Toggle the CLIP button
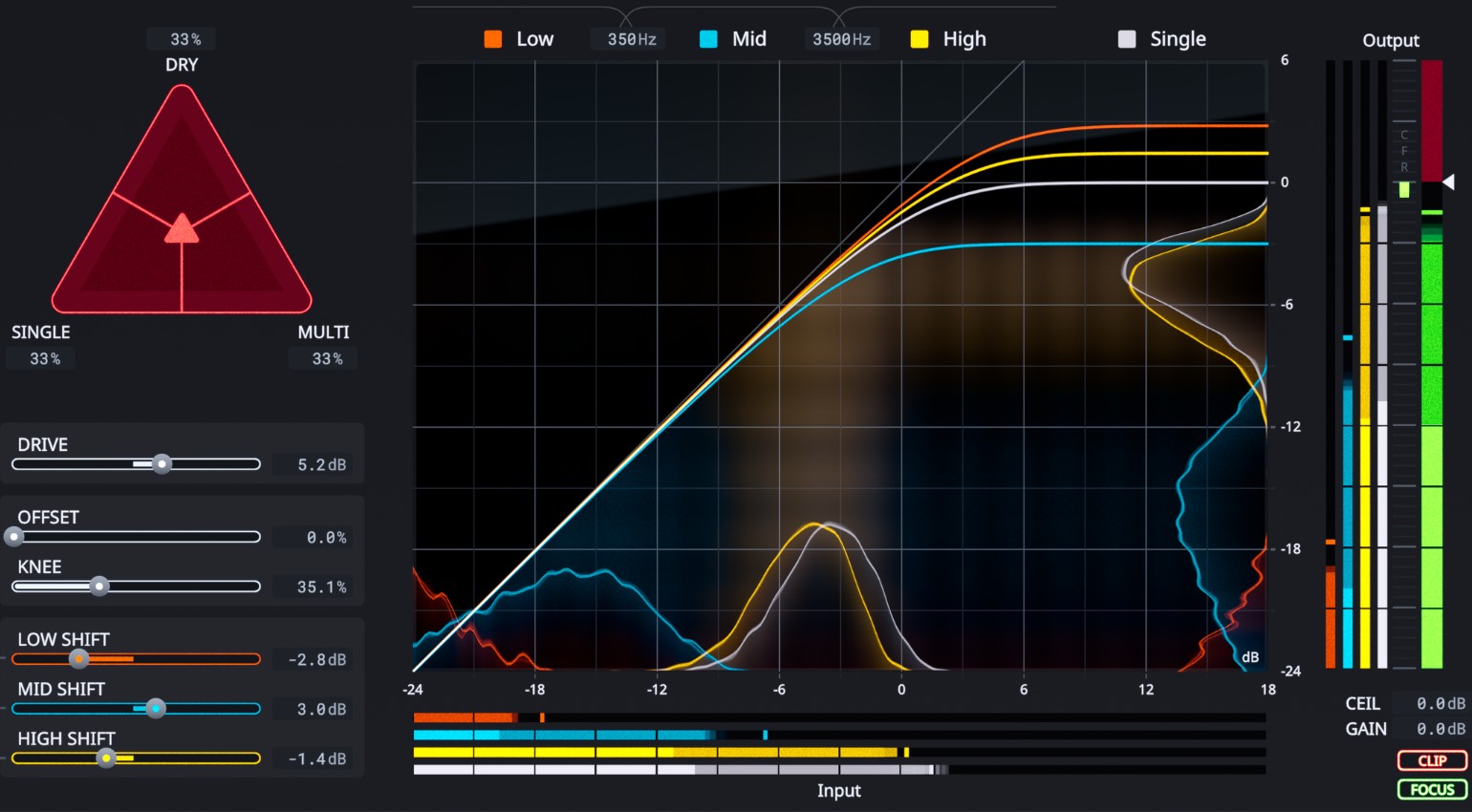This screenshot has height=812, width=1472. pyautogui.click(x=1432, y=760)
